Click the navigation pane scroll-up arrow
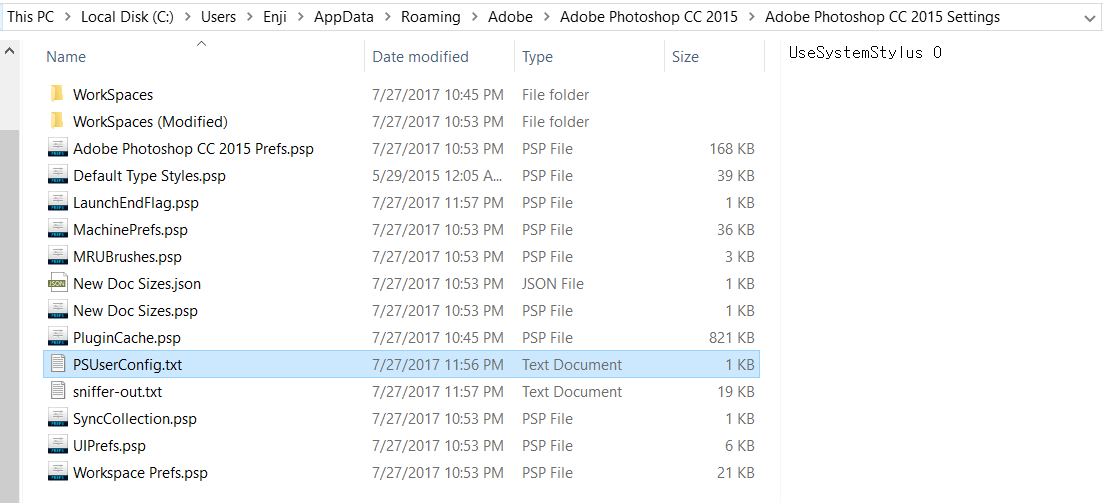 click(10, 51)
